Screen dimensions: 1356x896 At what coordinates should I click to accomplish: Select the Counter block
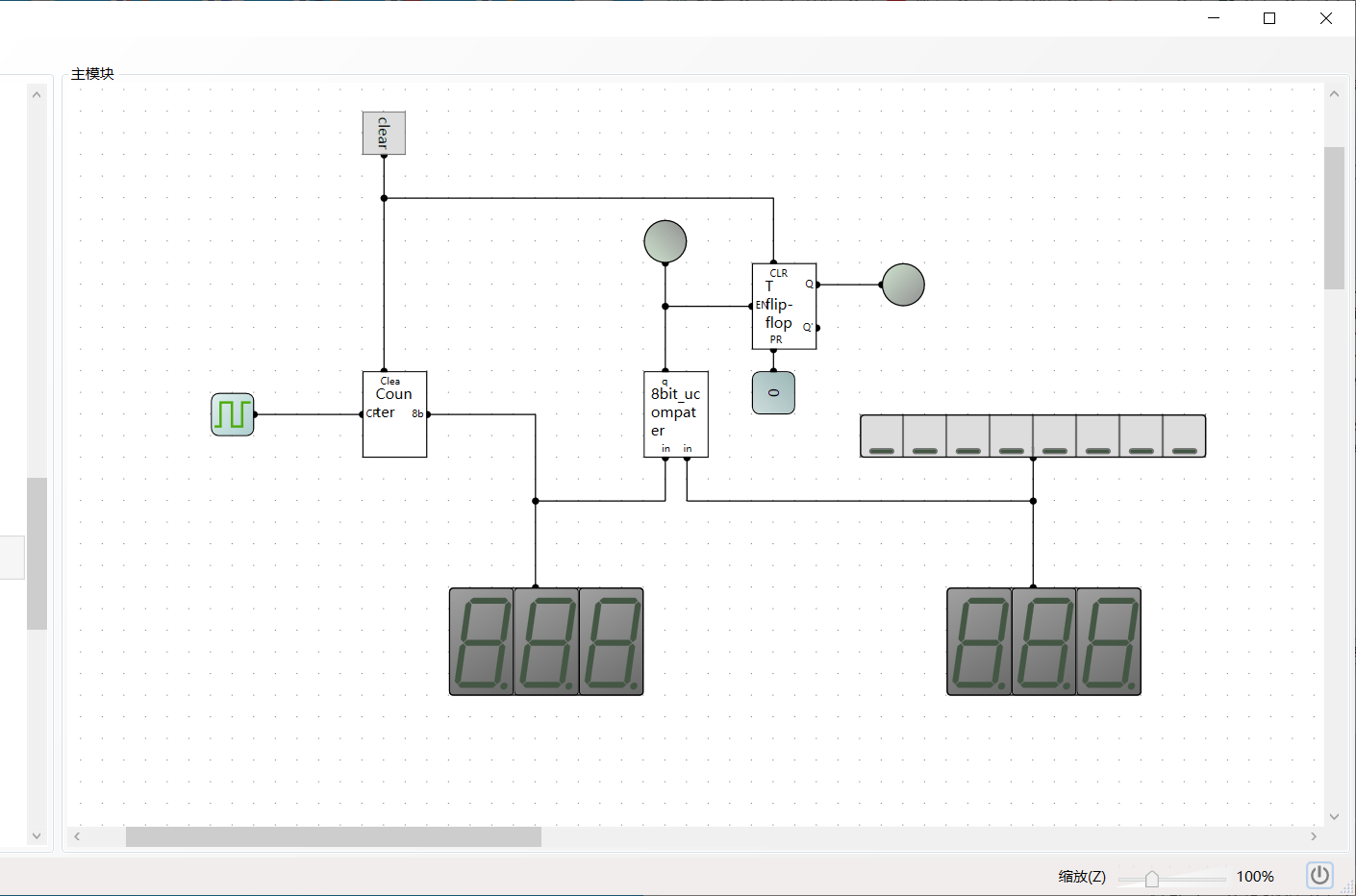pyautogui.click(x=394, y=414)
